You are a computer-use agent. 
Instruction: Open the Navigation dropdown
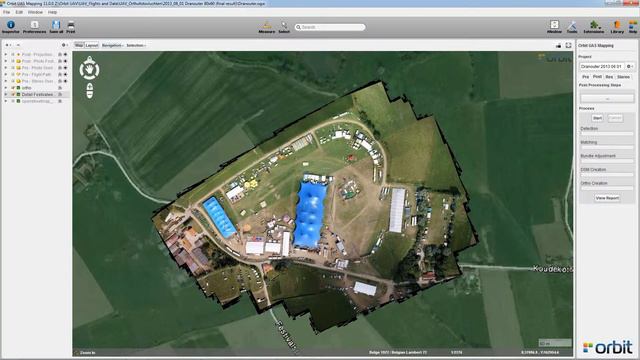coord(112,45)
